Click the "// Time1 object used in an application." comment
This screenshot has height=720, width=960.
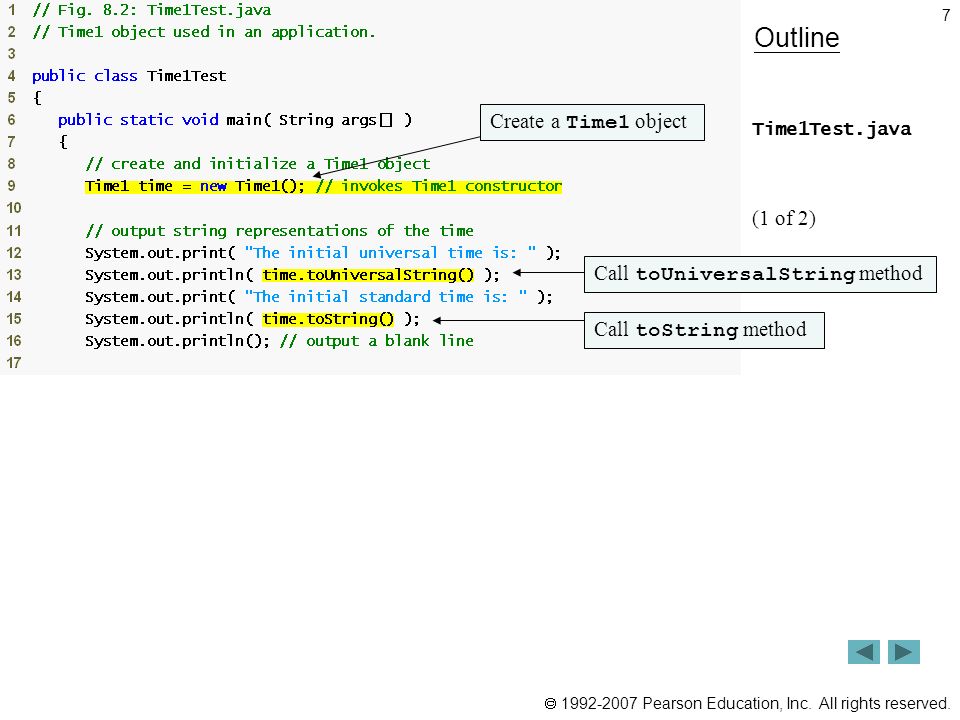click(204, 32)
